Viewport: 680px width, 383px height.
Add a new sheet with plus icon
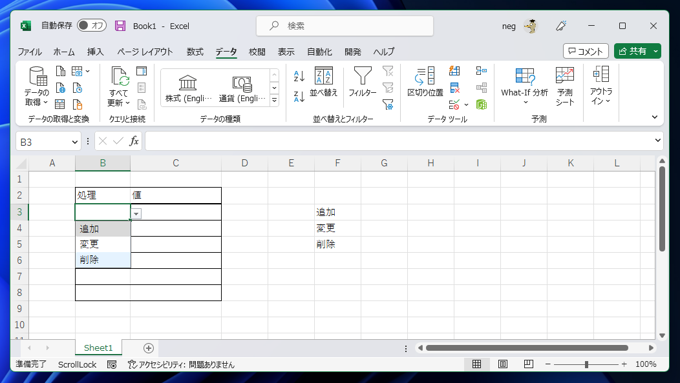click(x=148, y=348)
